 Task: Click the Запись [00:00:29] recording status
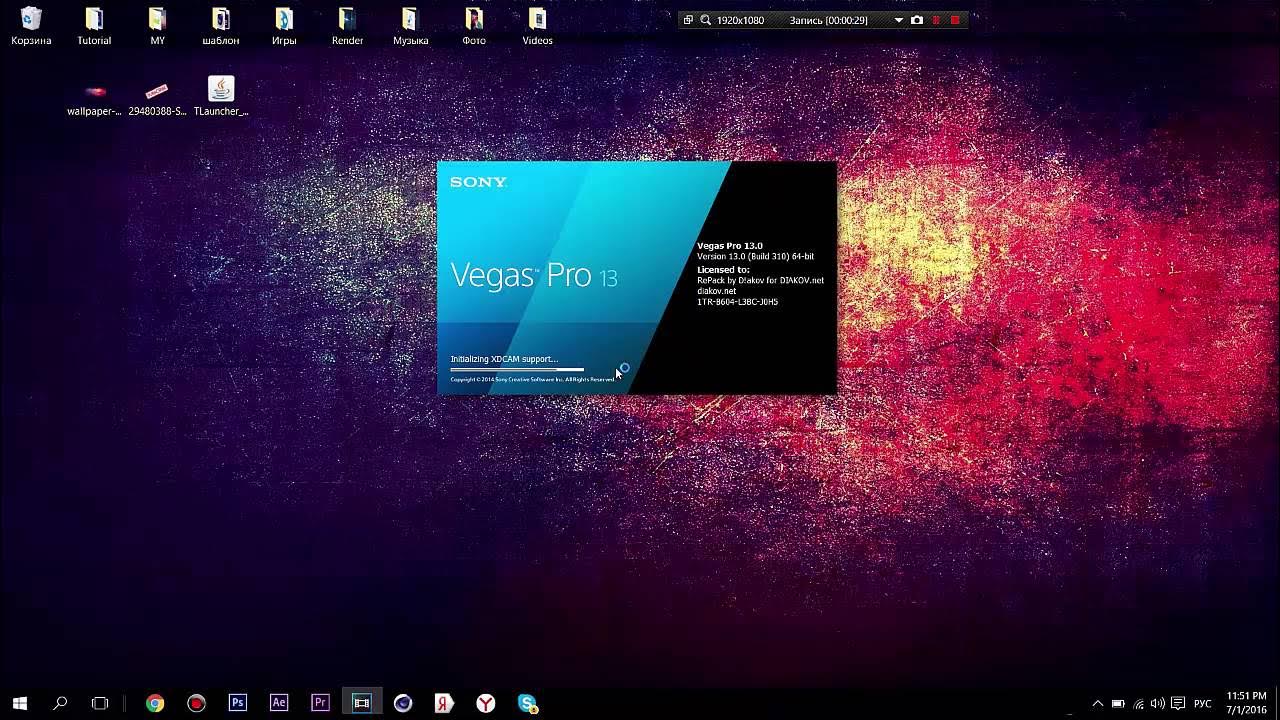coord(828,20)
